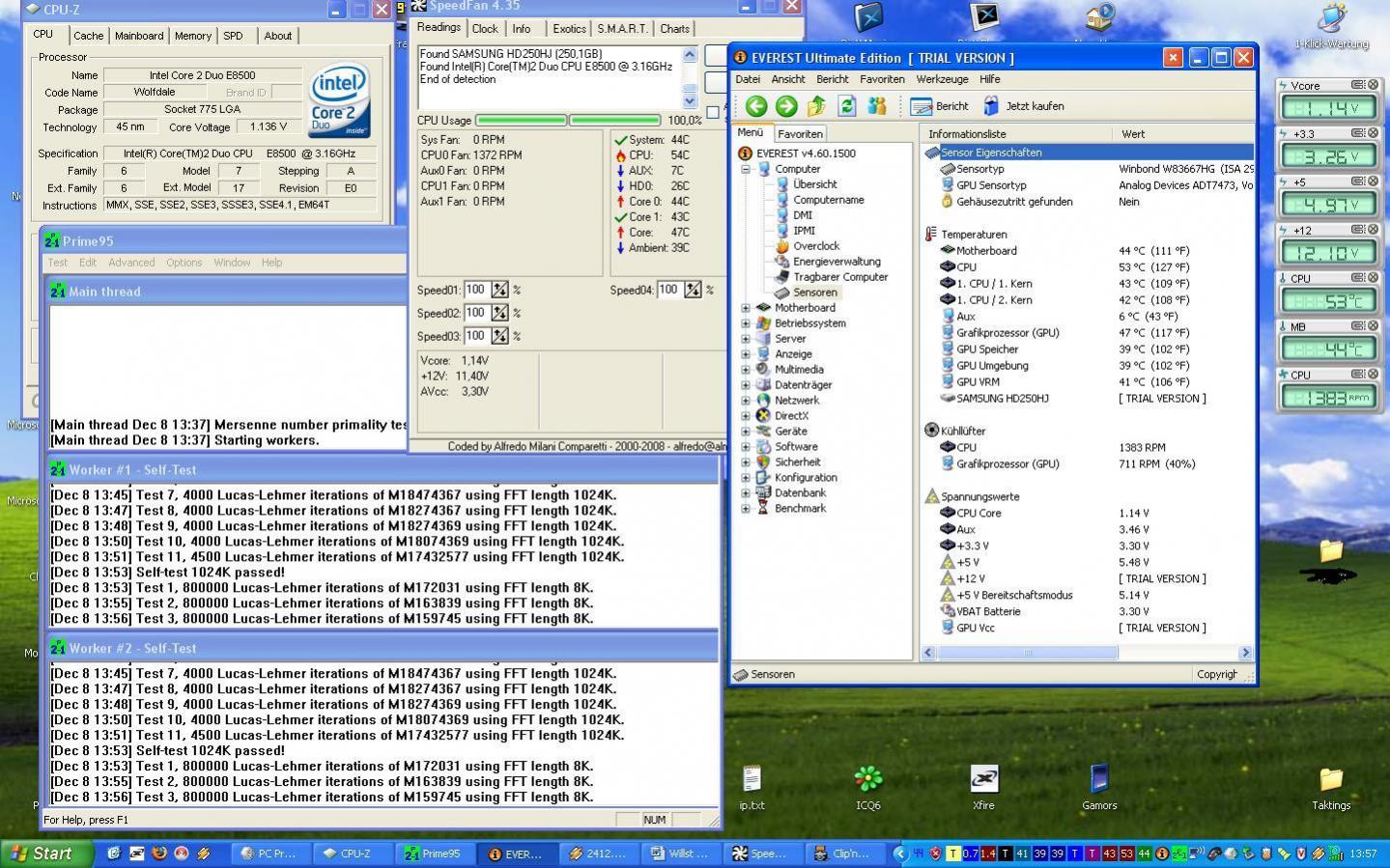
Task: Expand the Server tree node
Action: [x=746, y=339]
